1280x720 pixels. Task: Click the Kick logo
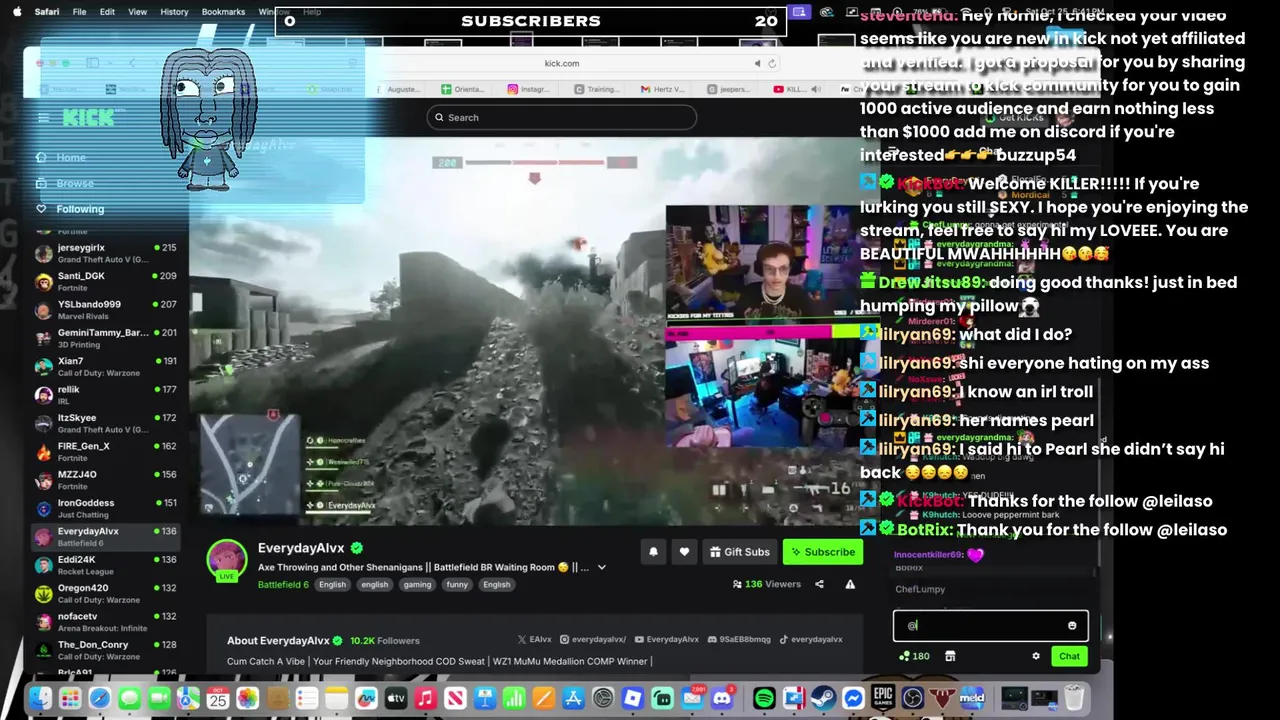coord(90,117)
